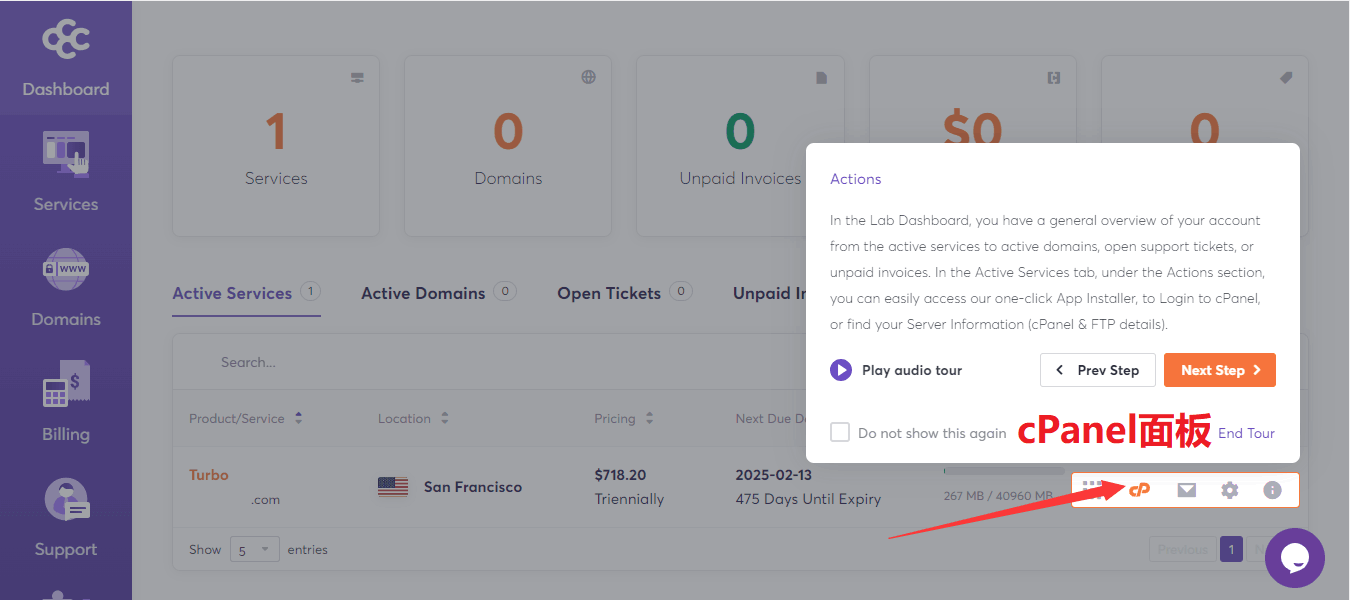Viewport: 1350px width, 600px height.
Task: Switch to Open Tickets tab
Action: coord(609,293)
